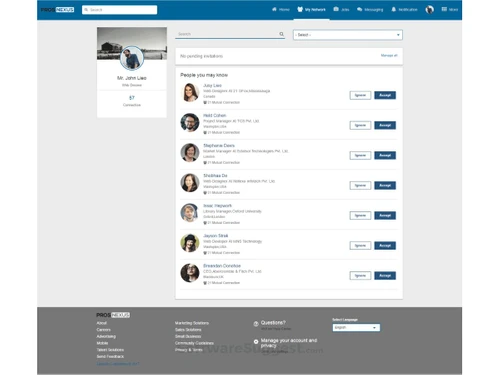Viewport: 500px width, 375px height.
Task: Select the My Network tab
Action: 311,9
